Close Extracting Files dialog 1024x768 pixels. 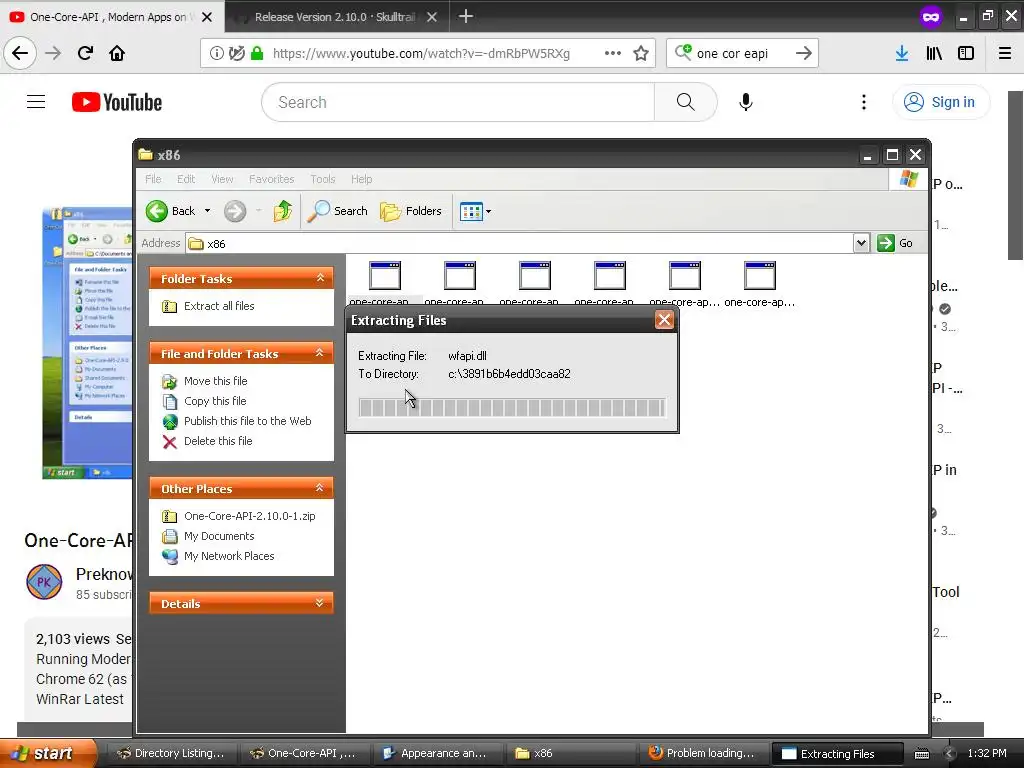click(664, 320)
